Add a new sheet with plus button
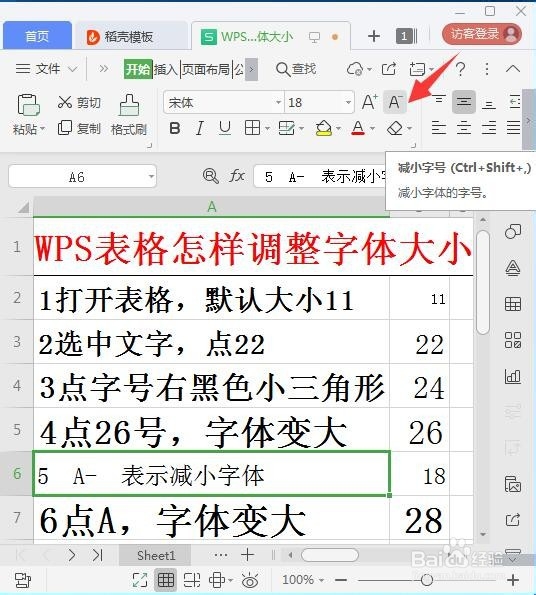Viewport: 536px width, 595px height. pos(248,555)
